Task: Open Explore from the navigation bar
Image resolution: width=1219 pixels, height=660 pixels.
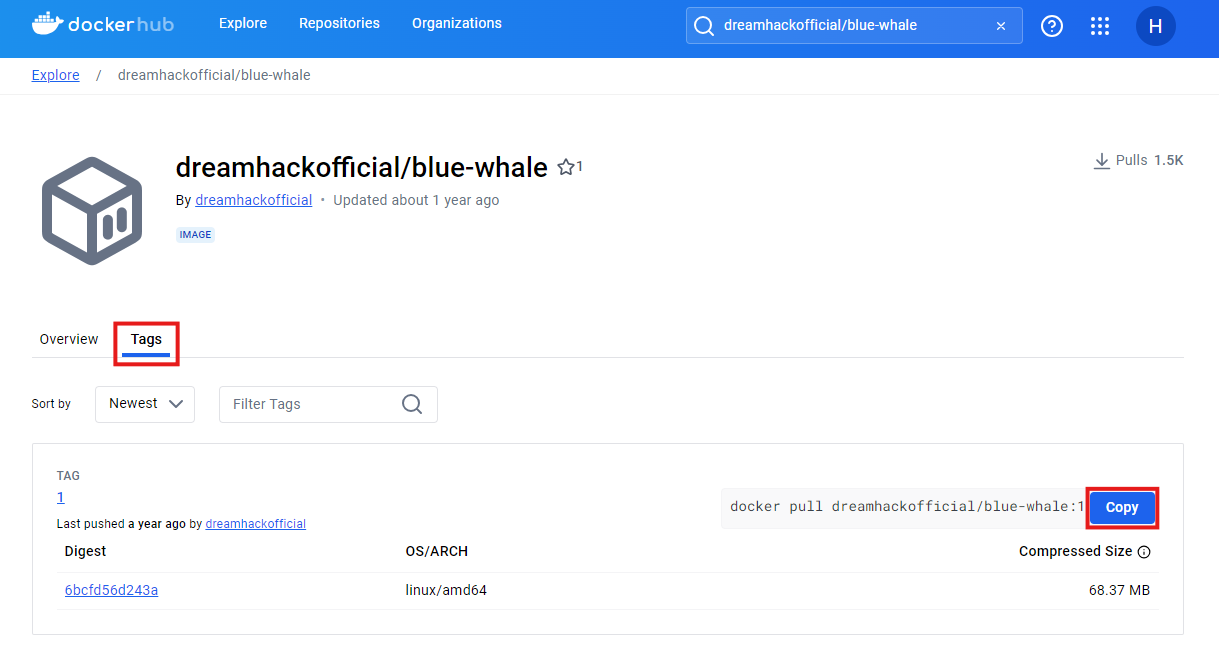Action: pyautogui.click(x=242, y=23)
